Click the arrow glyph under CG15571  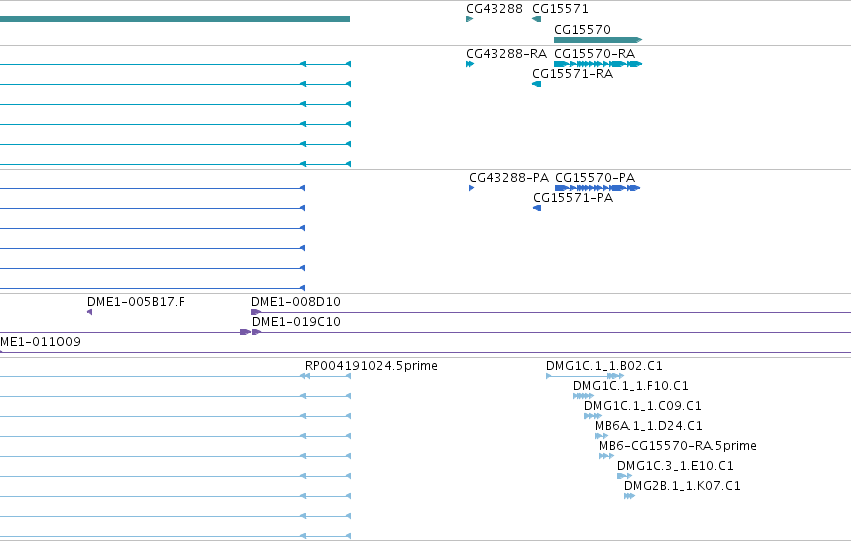[537, 19]
